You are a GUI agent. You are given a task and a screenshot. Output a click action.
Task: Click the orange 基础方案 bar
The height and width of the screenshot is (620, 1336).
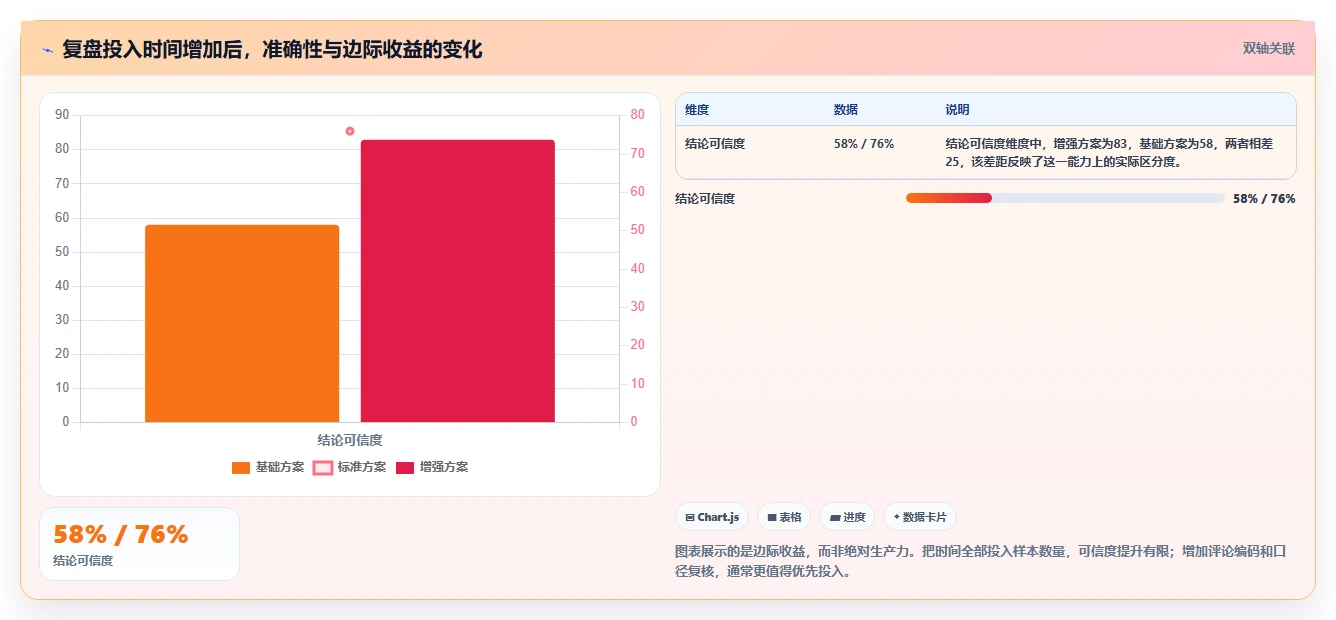coord(242,323)
